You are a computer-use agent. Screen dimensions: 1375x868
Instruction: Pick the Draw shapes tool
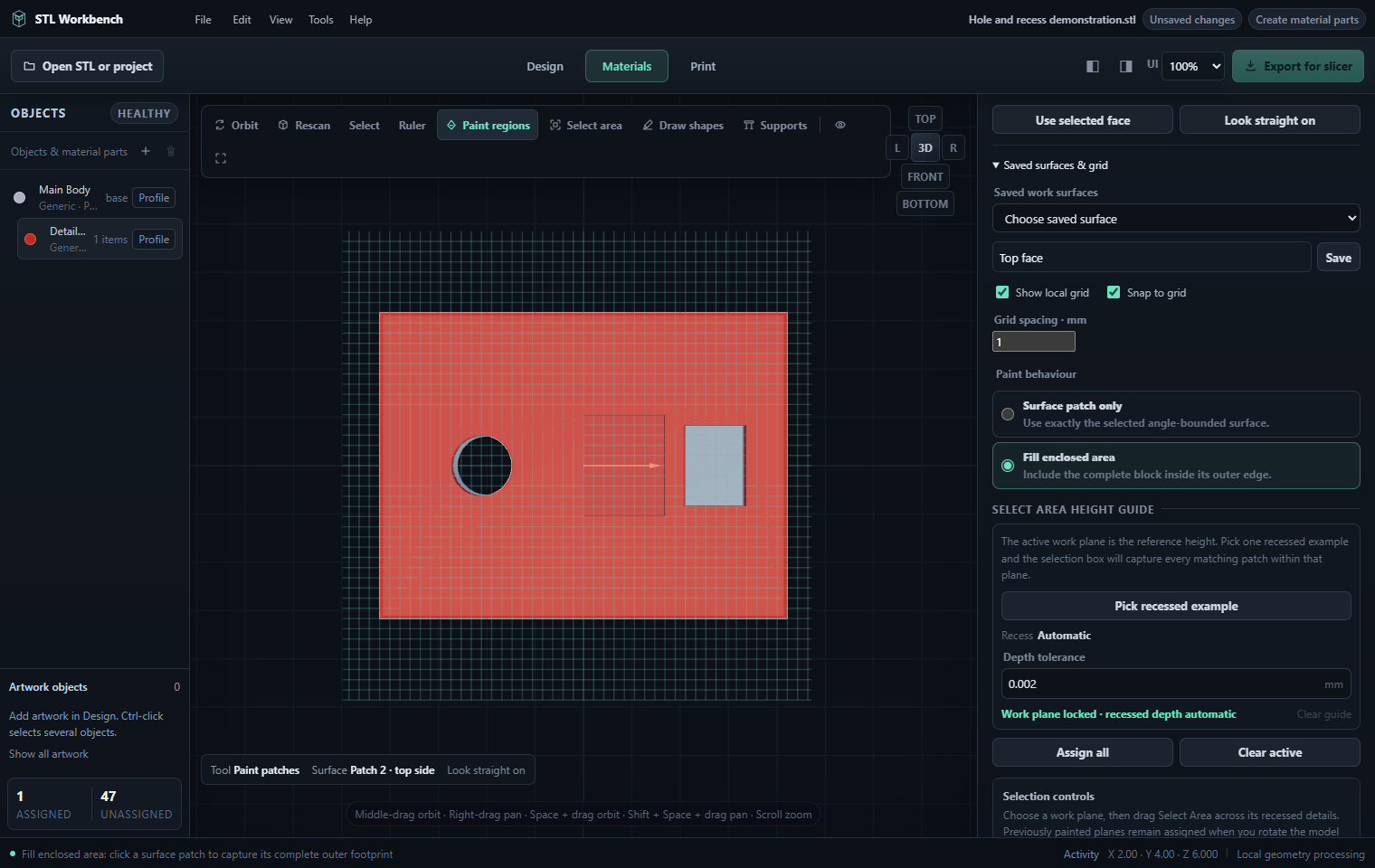683,125
